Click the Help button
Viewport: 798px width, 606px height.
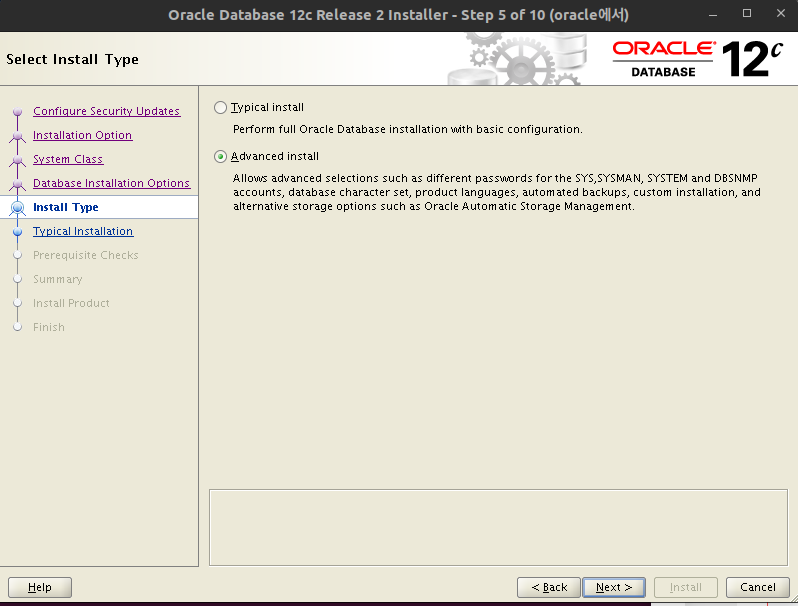40,587
